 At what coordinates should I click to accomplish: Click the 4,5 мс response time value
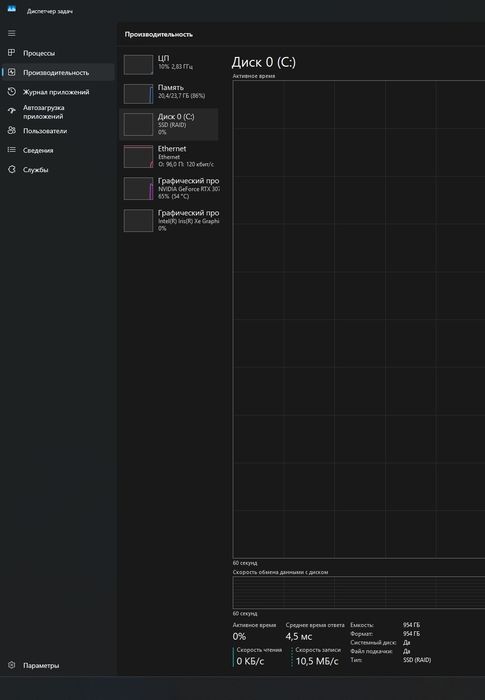[x=299, y=636]
